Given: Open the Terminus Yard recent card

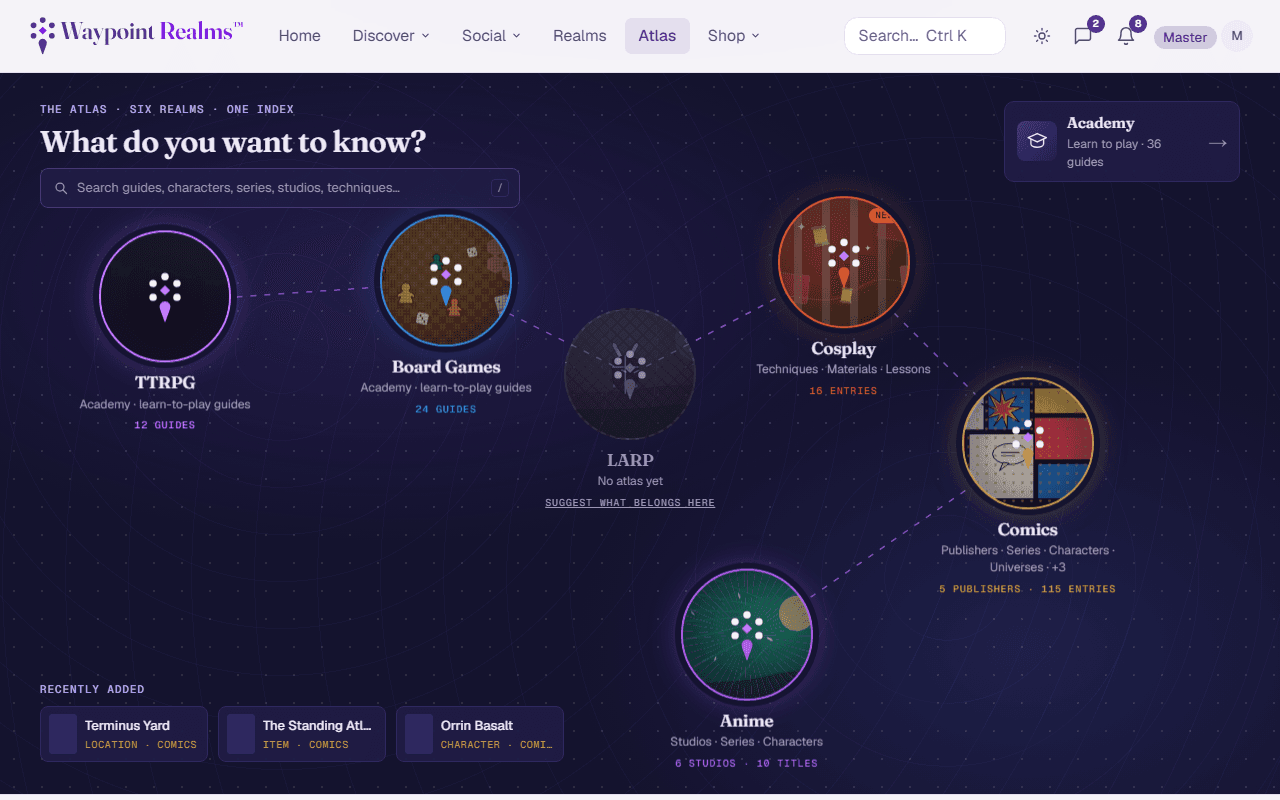Looking at the screenshot, I should tap(124, 734).
